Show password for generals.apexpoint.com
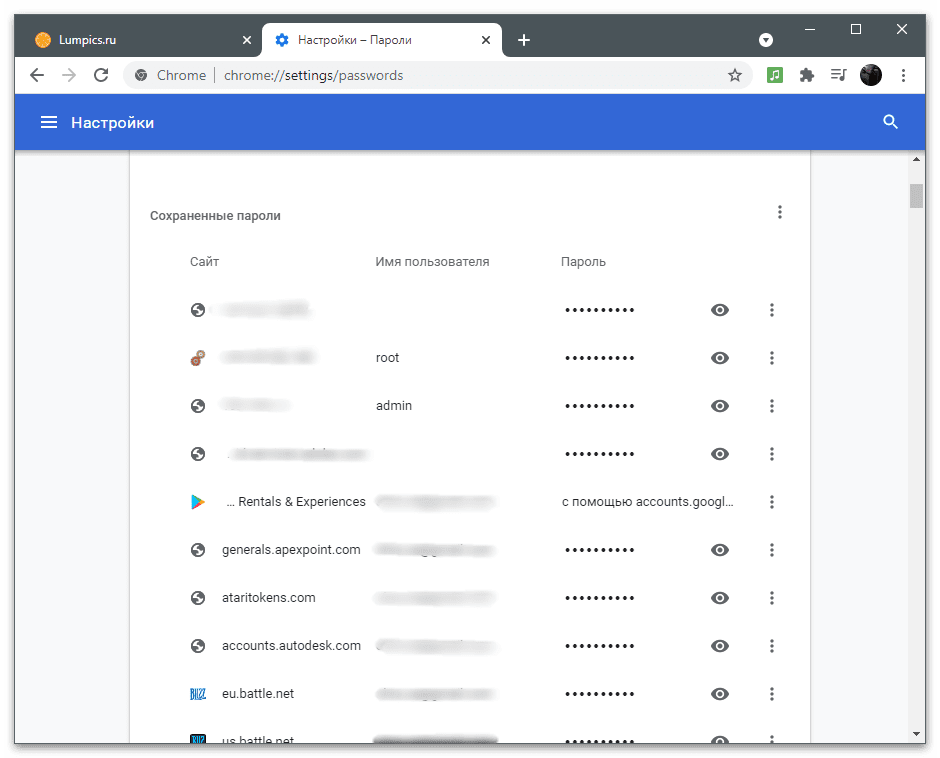Image resolution: width=940 pixels, height=758 pixels. pyautogui.click(x=719, y=550)
